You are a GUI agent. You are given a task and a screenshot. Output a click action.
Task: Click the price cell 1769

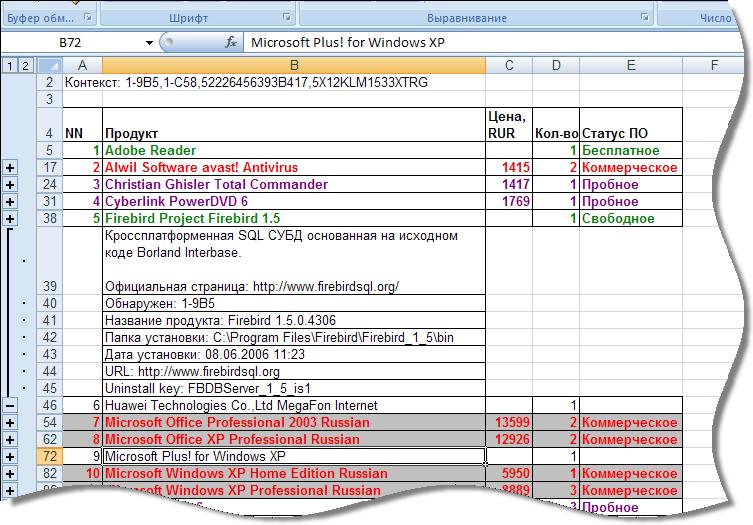[509, 201]
